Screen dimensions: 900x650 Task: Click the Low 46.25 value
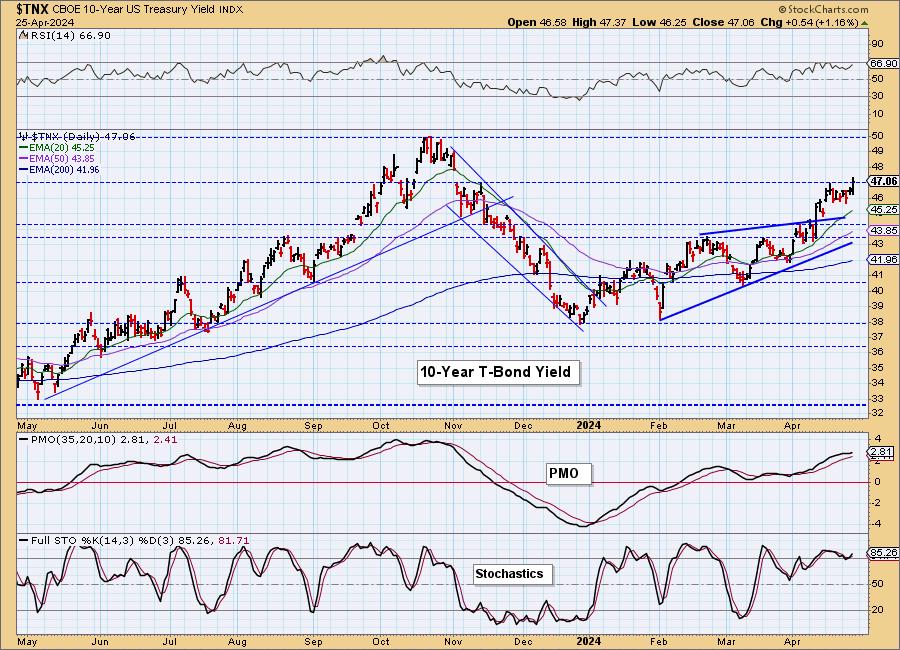[x=659, y=22]
